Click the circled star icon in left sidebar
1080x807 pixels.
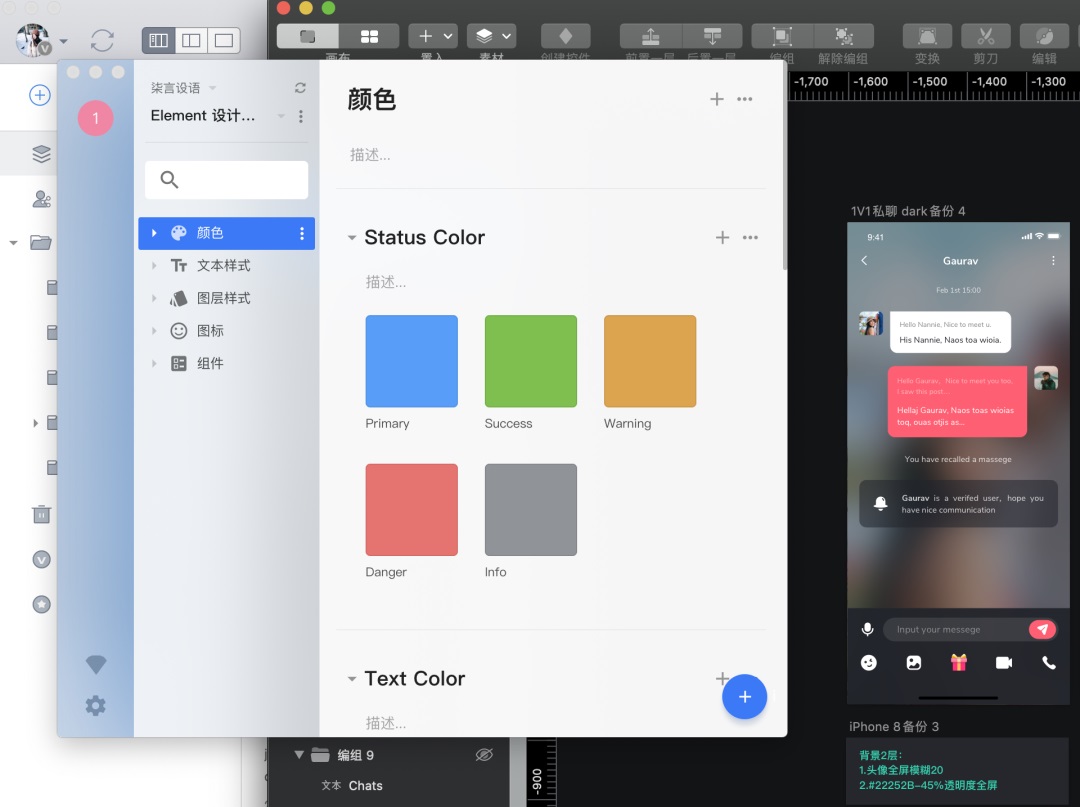(x=41, y=605)
